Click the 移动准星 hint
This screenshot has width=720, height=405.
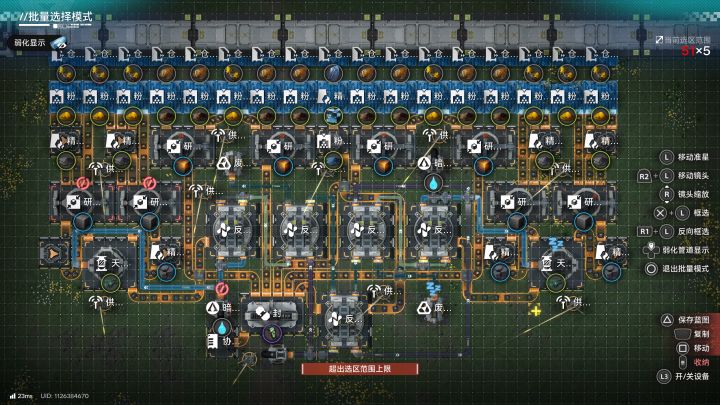685,157
